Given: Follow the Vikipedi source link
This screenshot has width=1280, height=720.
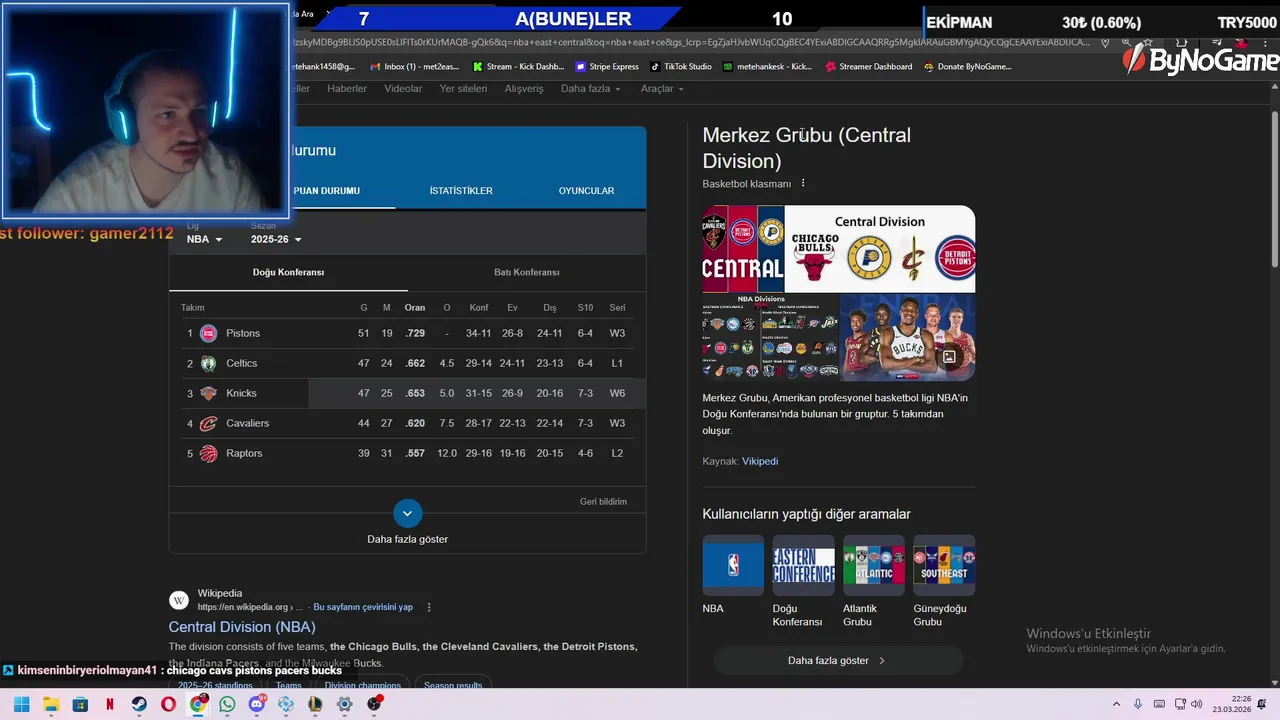Looking at the screenshot, I should [x=760, y=461].
